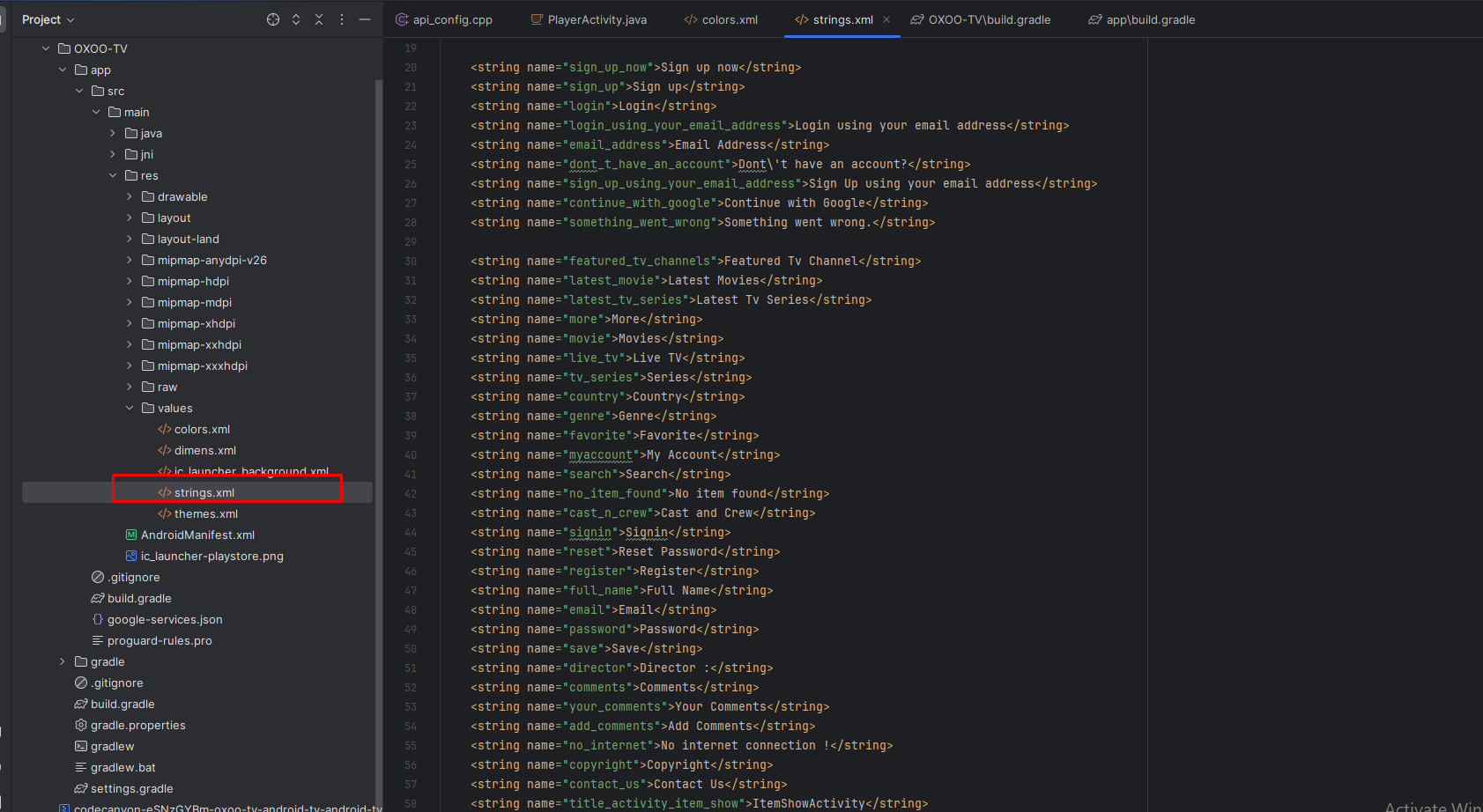
Task: Close the strings.xml tab
Action: 886,19
